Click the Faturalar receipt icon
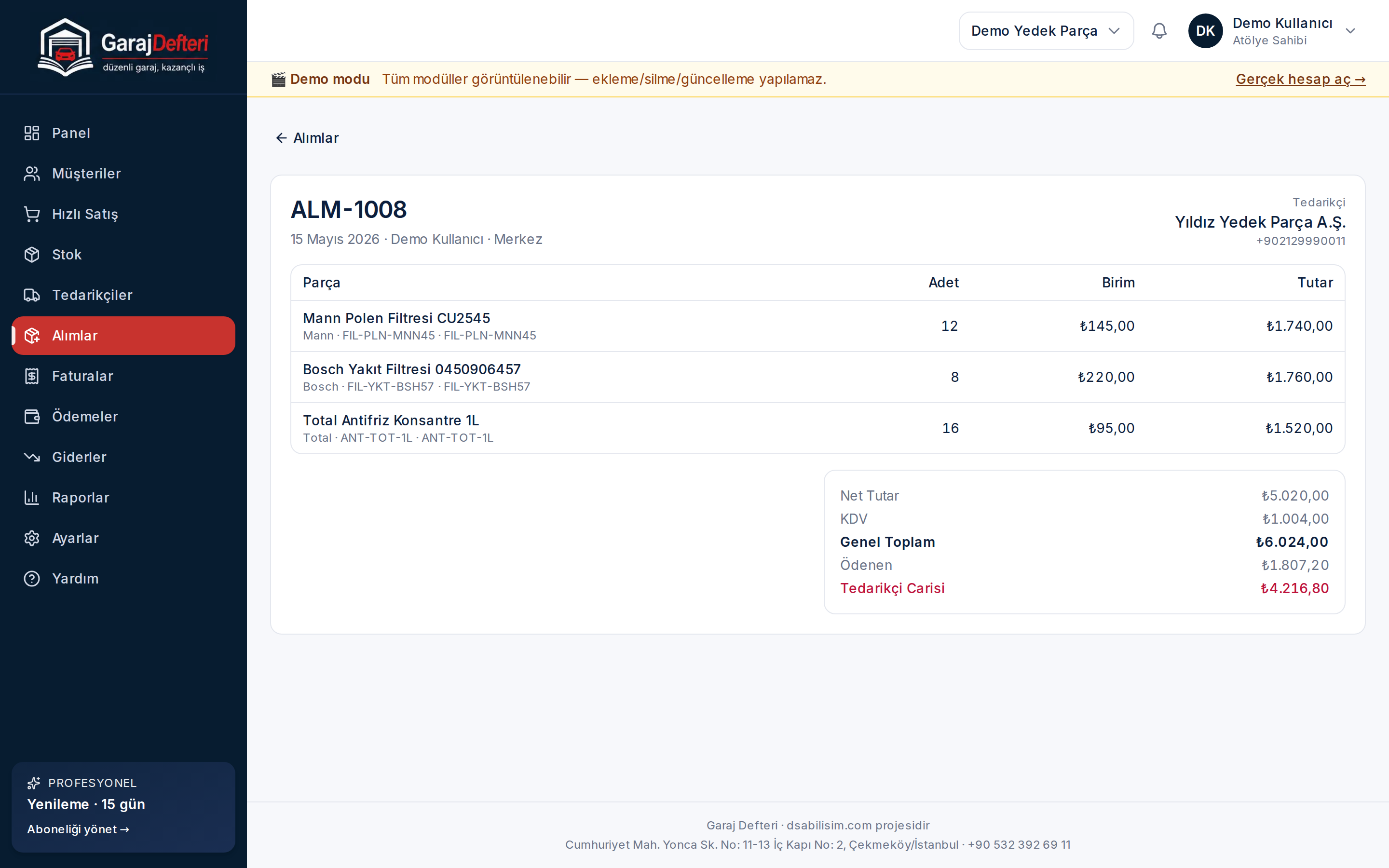The width and height of the screenshot is (1389, 868). tap(31, 376)
